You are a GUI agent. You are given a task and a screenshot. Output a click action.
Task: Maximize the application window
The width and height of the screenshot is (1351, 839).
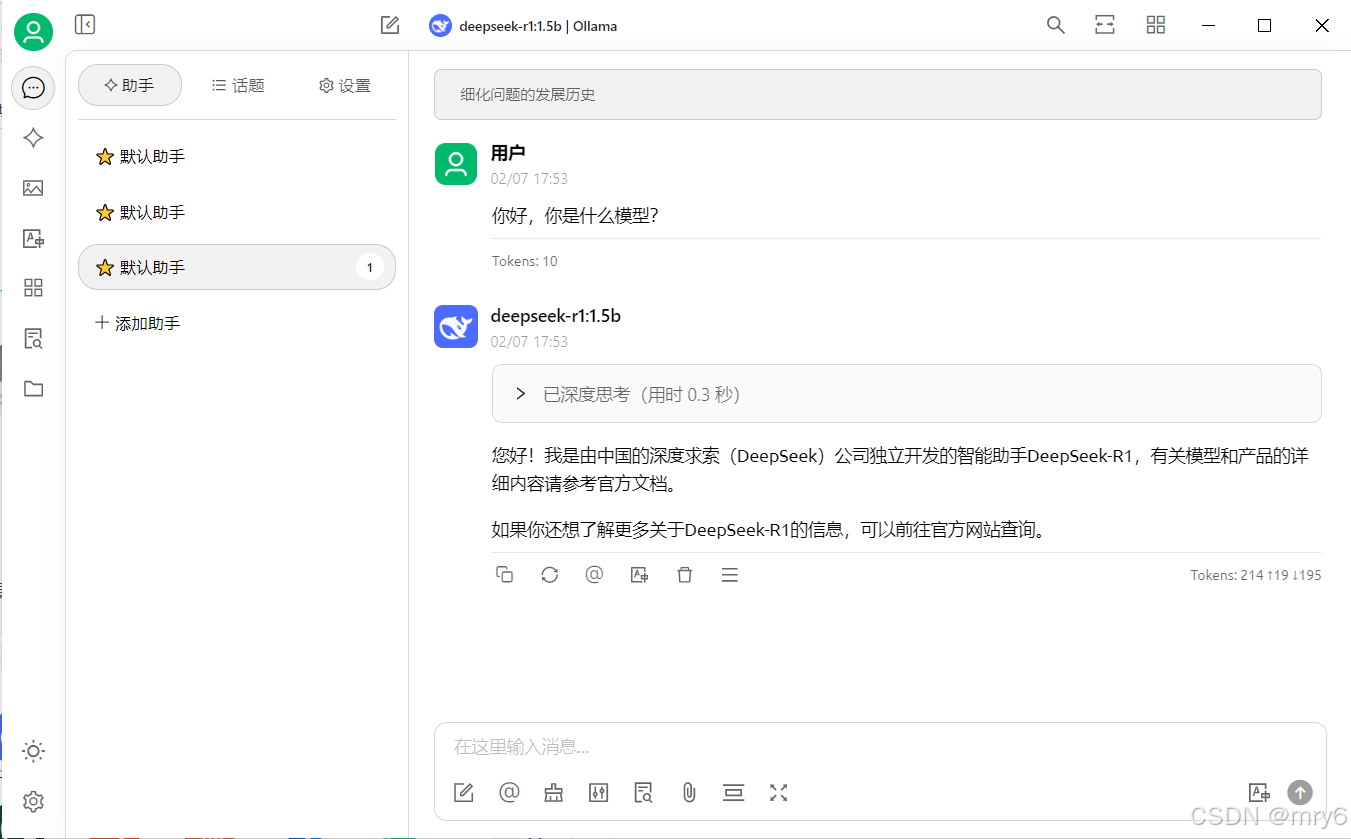click(1264, 25)
